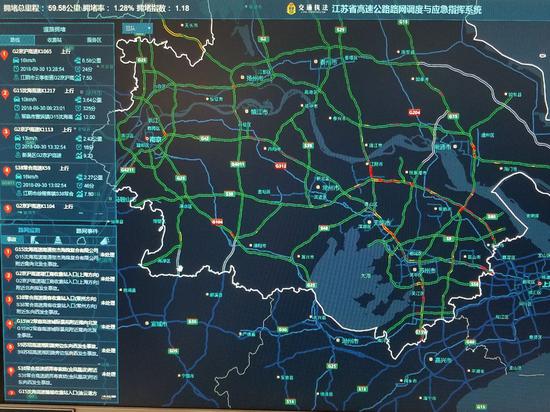Click the 南京 city marker on map
Image resolution: width=550 pixels, height=412 pixels.
148,139
